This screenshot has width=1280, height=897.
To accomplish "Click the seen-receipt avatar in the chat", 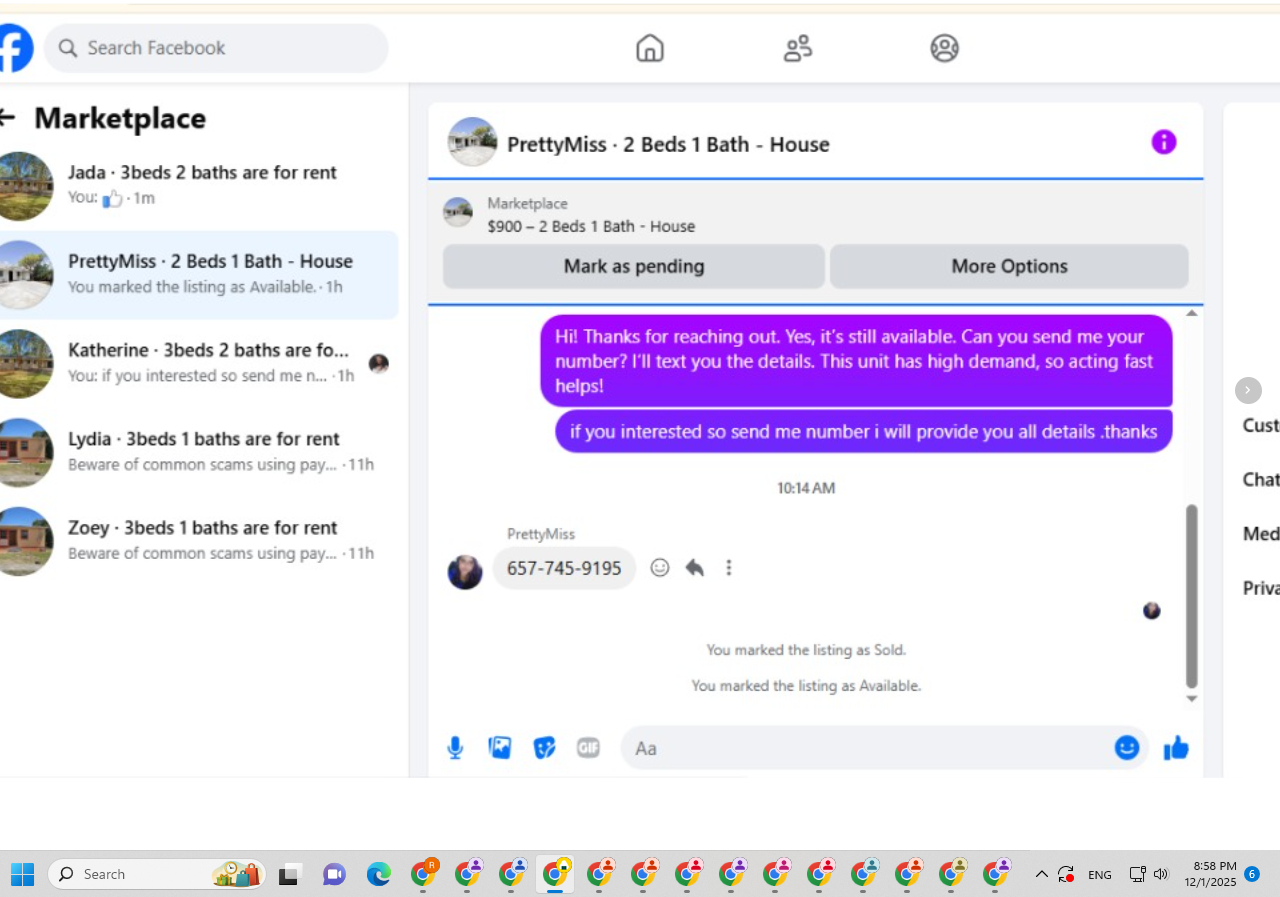I will click(1152, 610).
